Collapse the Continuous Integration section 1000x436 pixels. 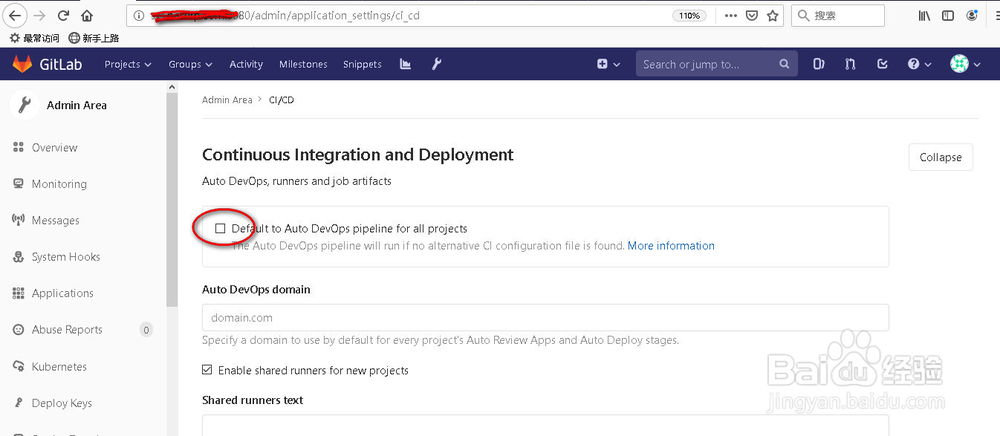click(x=940, y=157)
